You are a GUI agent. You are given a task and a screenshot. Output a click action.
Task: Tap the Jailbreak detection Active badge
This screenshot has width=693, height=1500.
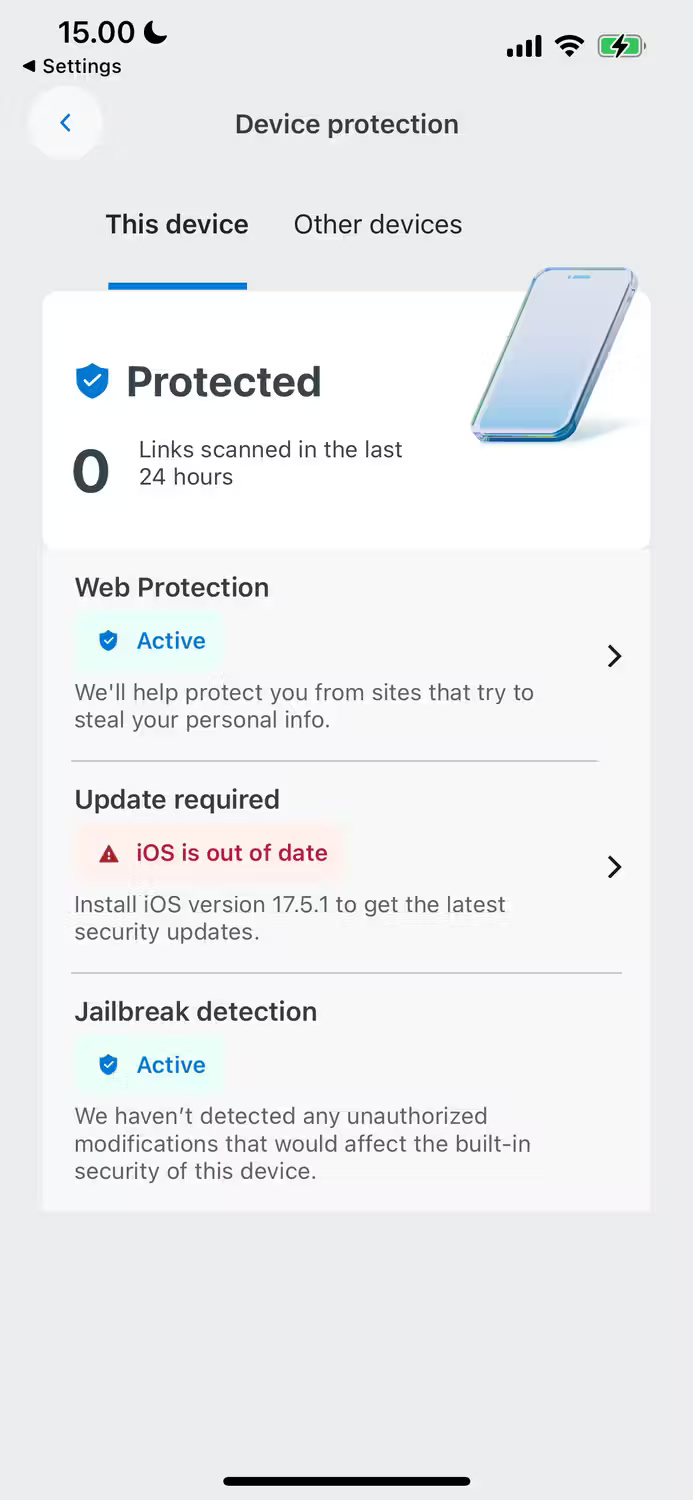pyautogui.click(x=150, y=1065)
